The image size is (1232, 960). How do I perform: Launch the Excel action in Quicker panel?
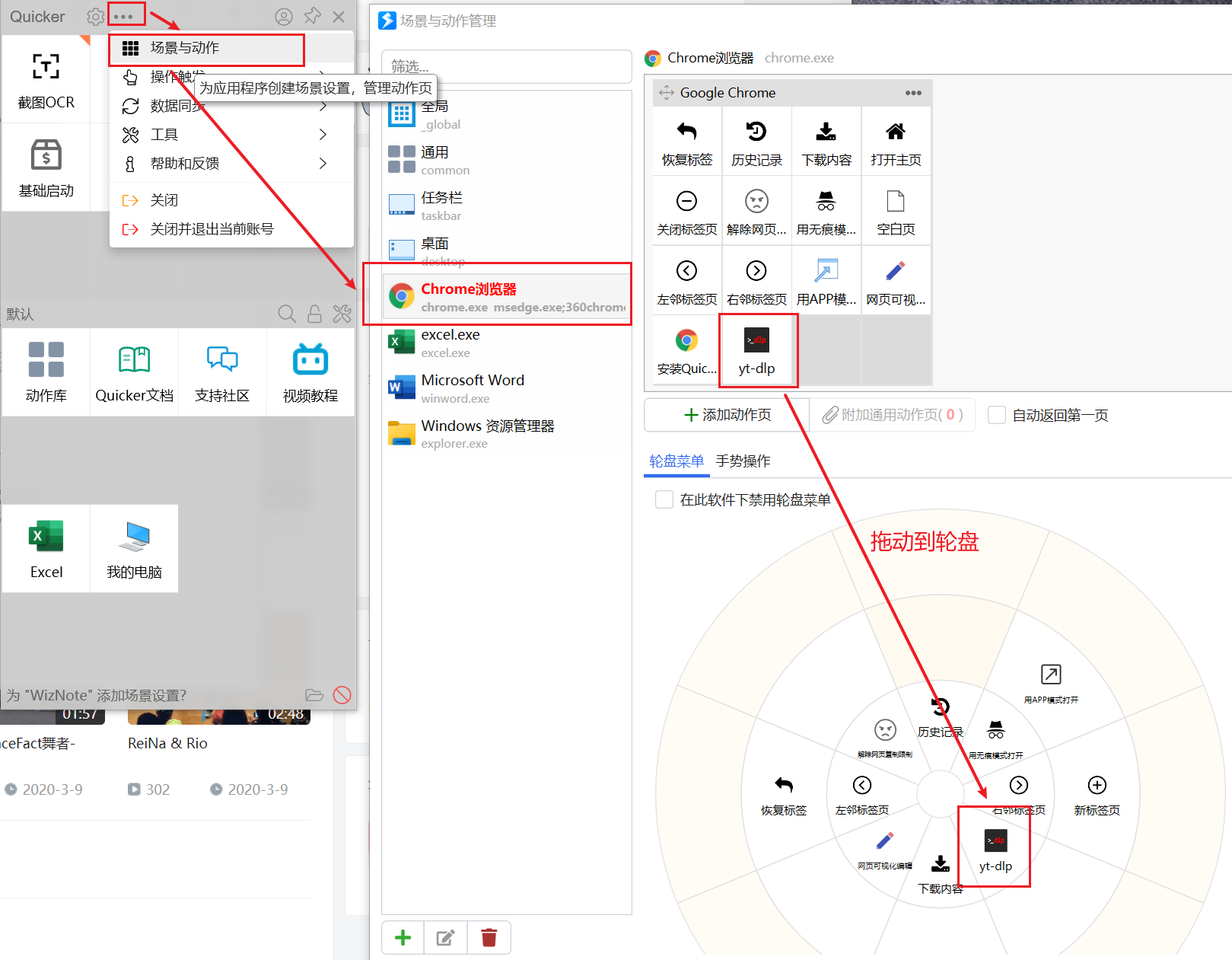pyautogui.click(x=46, y=548)
